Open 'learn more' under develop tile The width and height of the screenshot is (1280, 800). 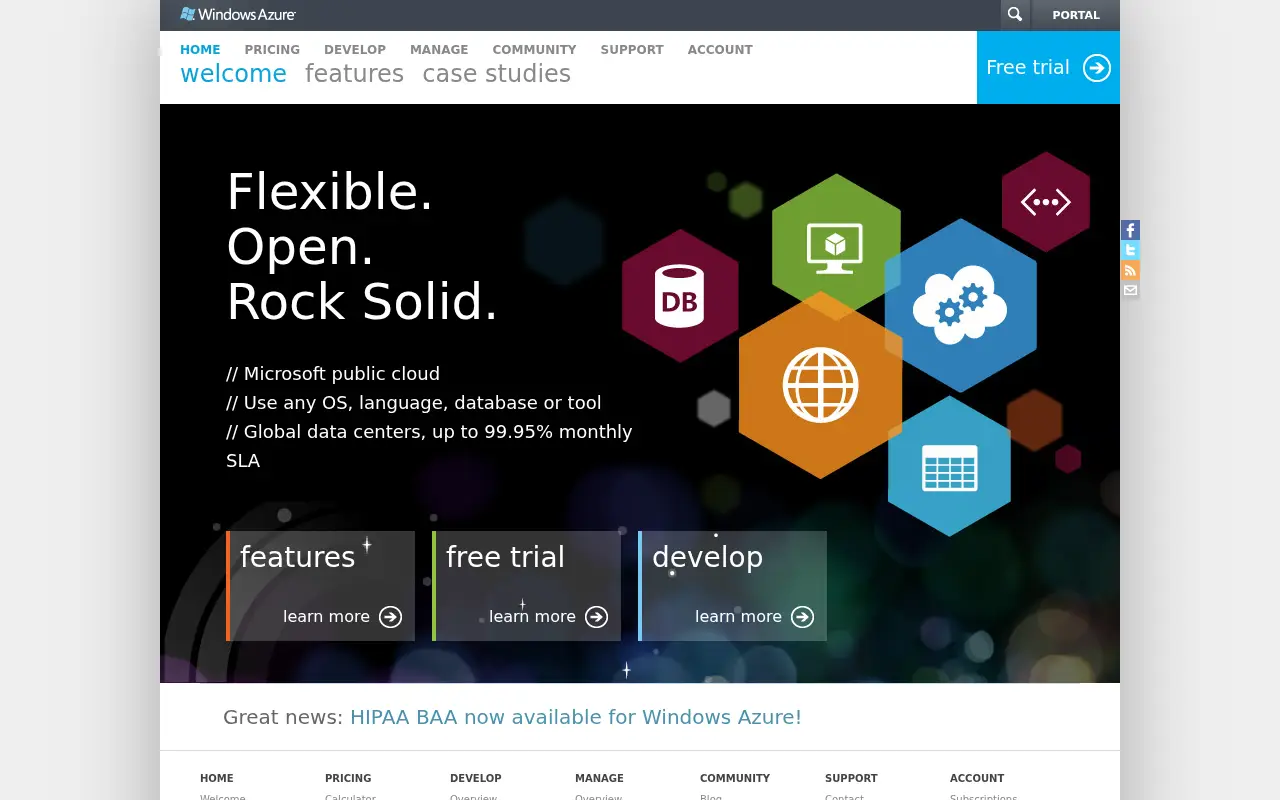click(738, 617)
